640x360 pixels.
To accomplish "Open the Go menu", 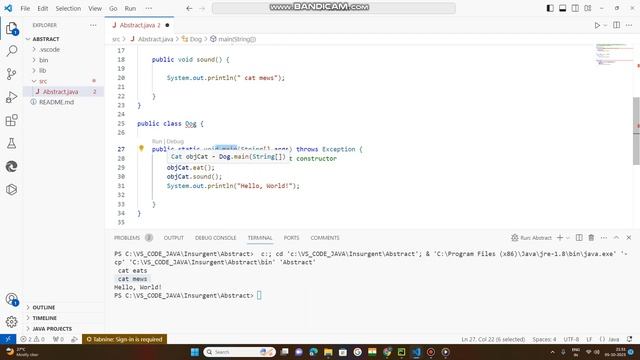I will click(113, 8).
